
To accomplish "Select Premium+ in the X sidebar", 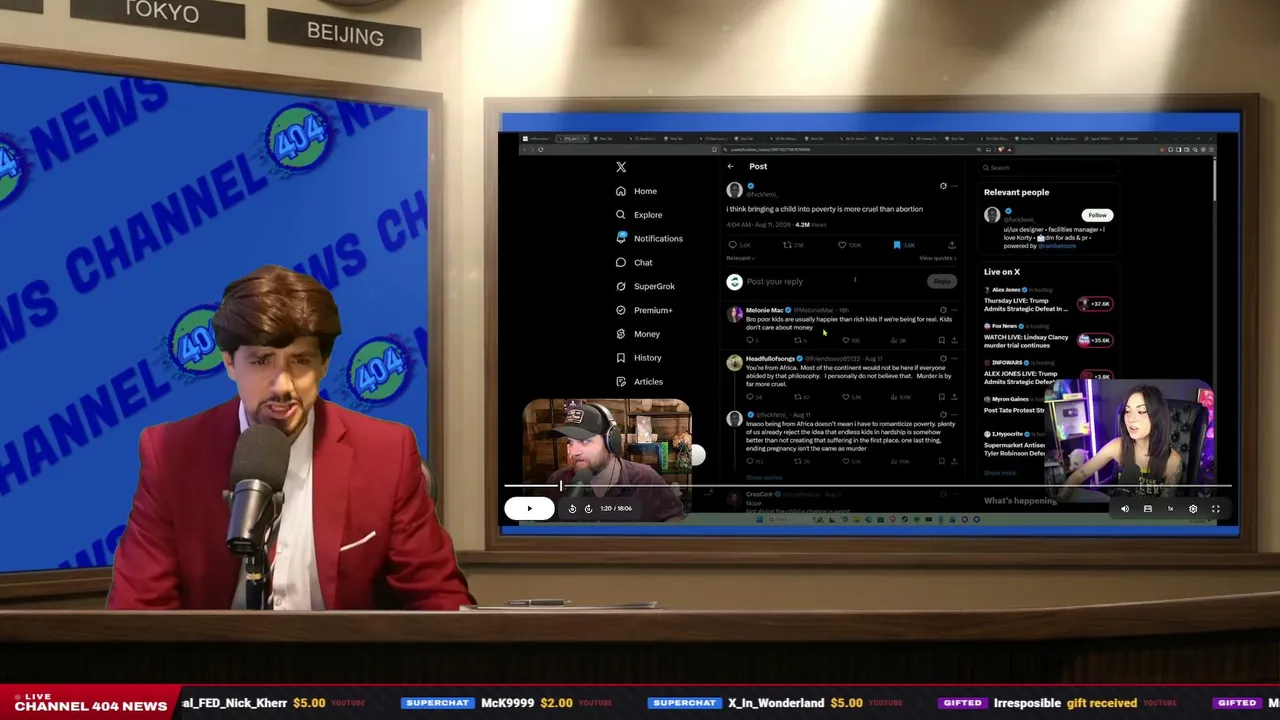I will click(x=644, y=310).
